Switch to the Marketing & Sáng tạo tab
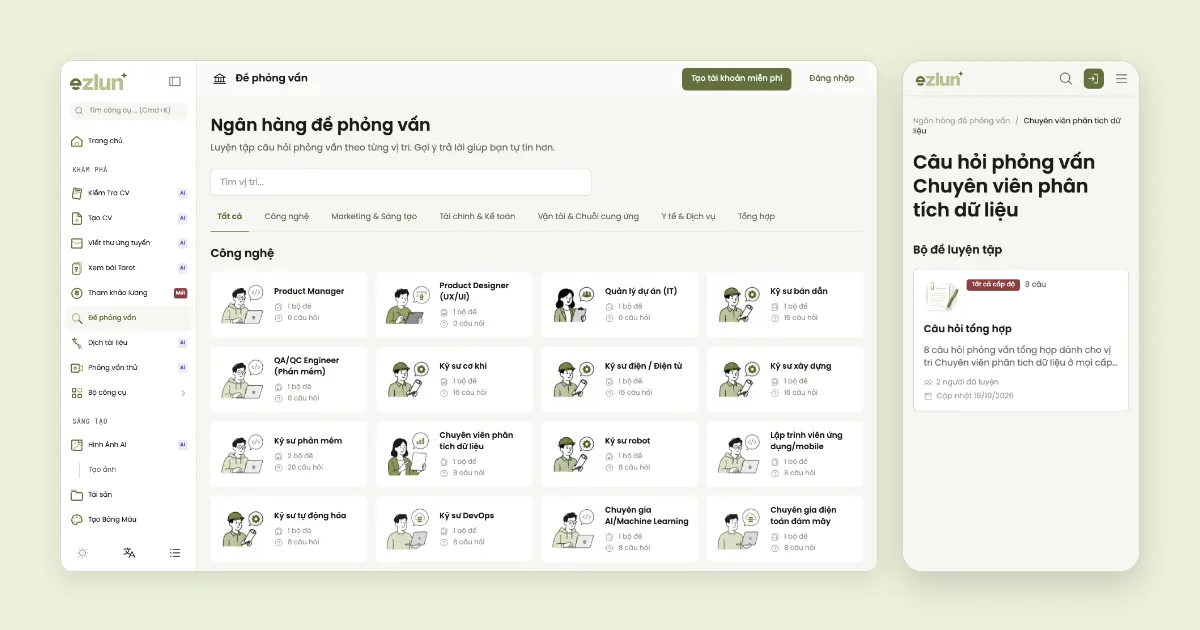The image size is (1200, 630). tap(374, 217)
